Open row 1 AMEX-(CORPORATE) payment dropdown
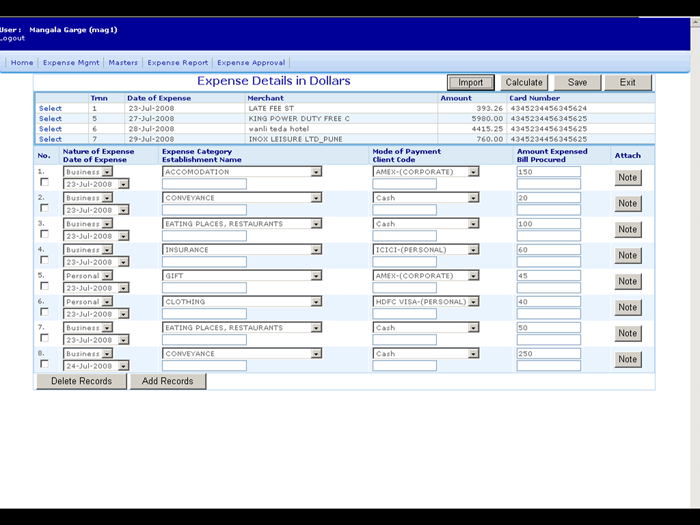This screenshot has width=700, height=525. pyautogui.click(x=426, y=172)
